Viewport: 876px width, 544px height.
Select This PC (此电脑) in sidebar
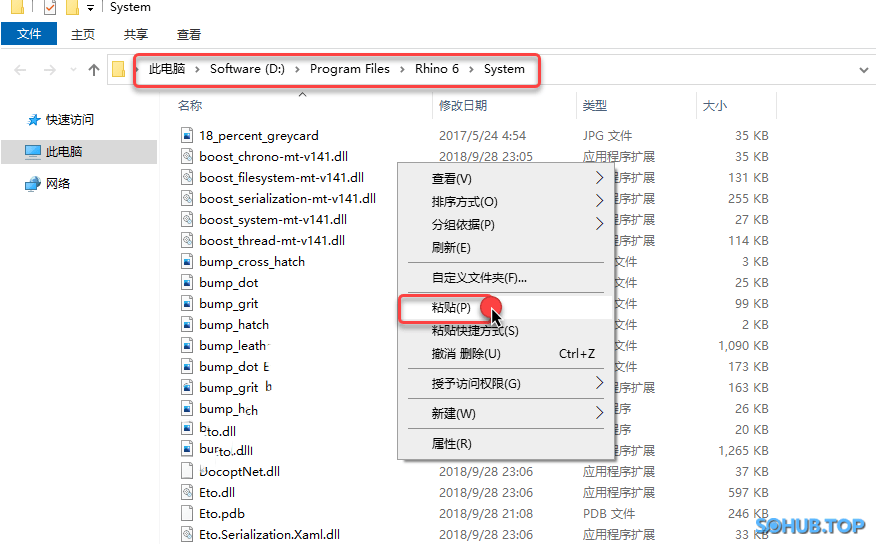(64, 152)
